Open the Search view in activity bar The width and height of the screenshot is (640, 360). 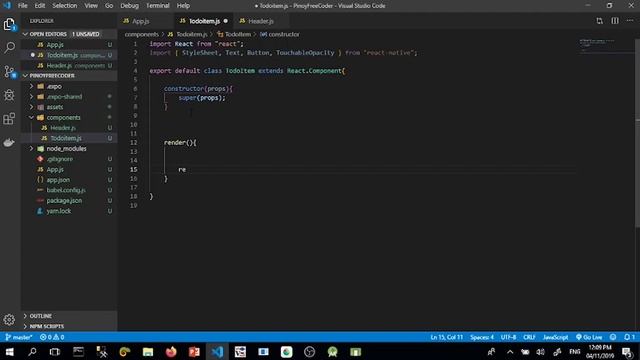9,47
